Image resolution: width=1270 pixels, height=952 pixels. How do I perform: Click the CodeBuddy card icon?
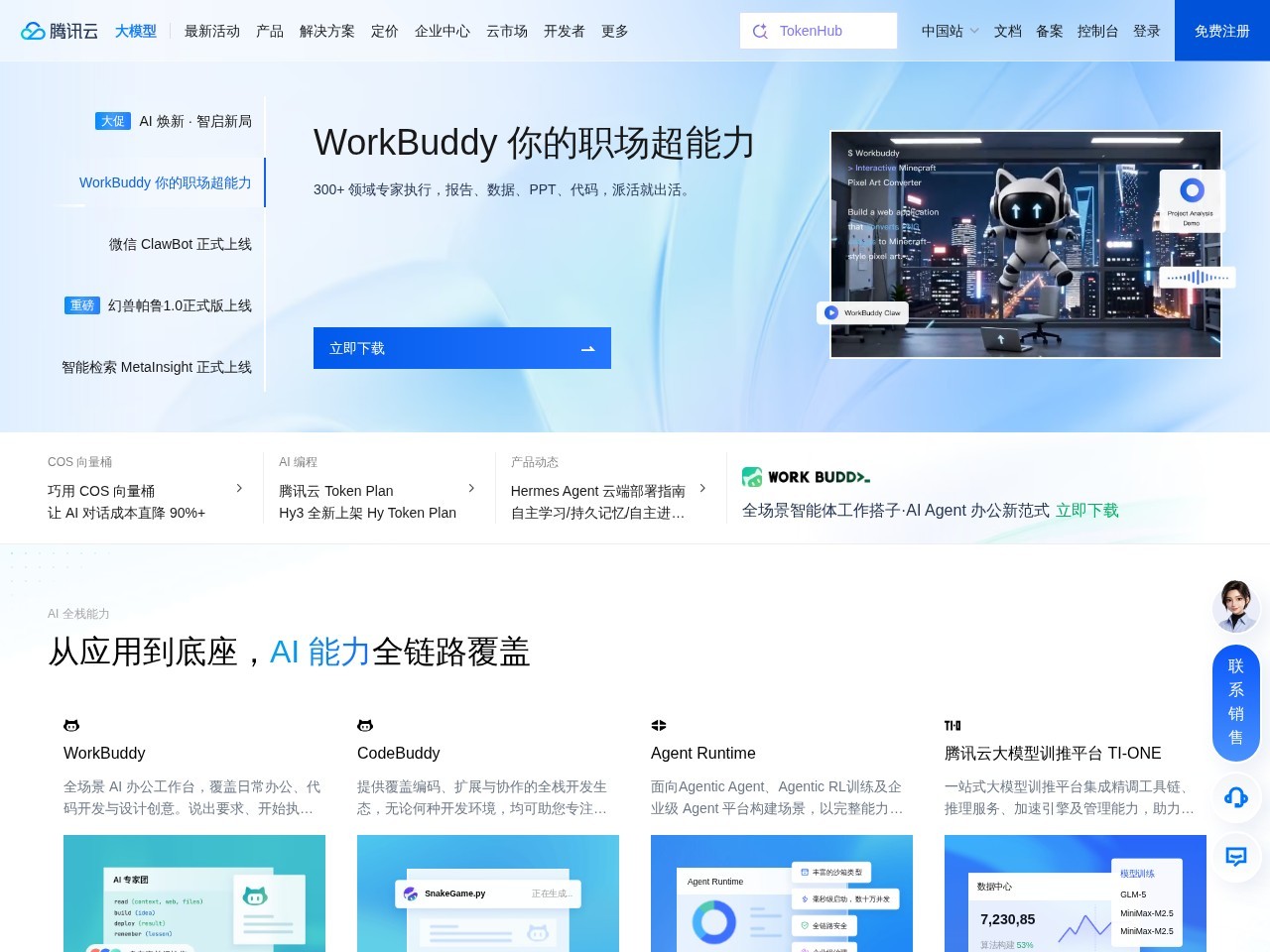pyautogui.click(x=365, y=726)
